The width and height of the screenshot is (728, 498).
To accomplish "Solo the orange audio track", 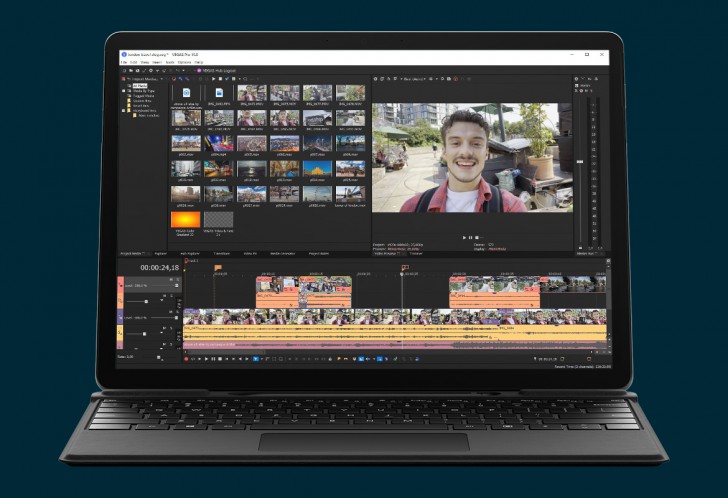I will 172,296.
